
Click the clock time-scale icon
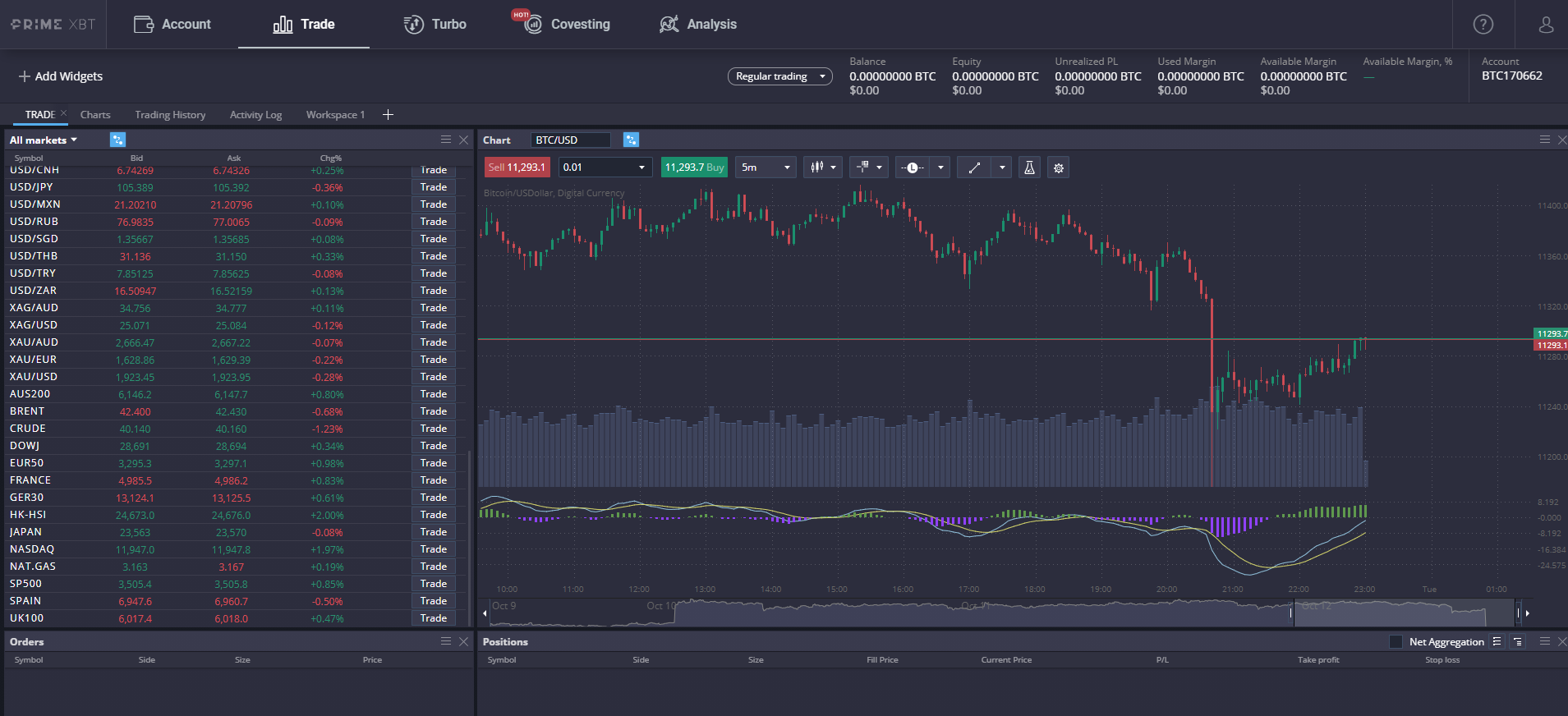(913, 168)
